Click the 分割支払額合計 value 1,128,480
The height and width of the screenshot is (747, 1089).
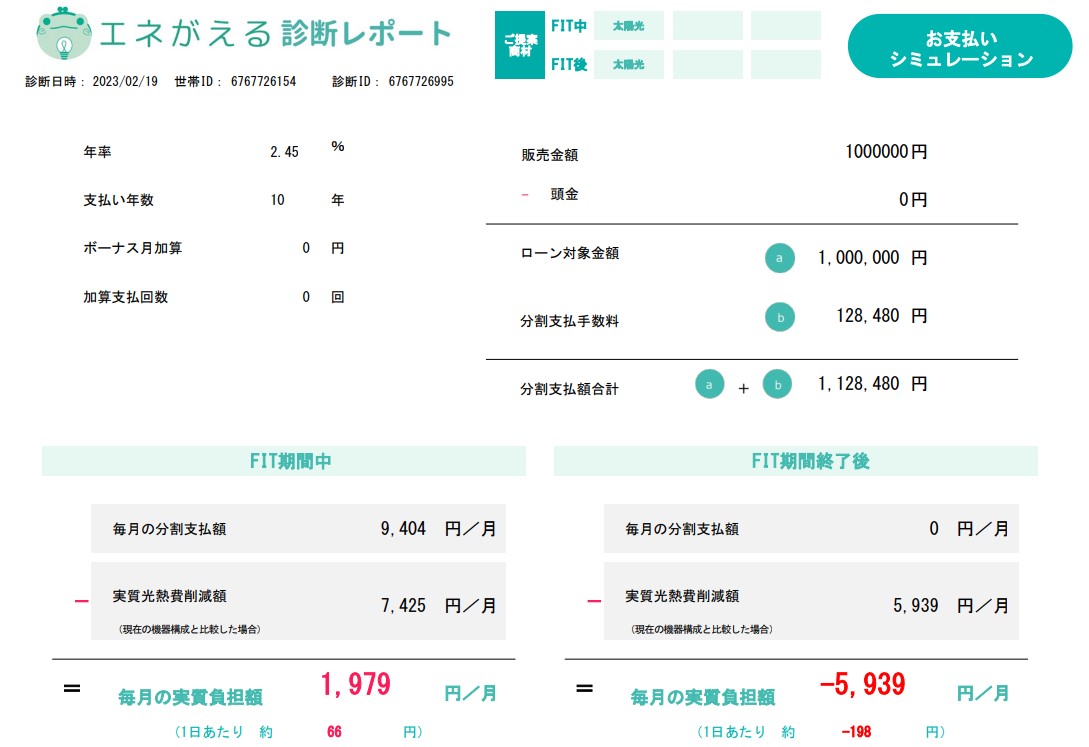click(858, 384)
